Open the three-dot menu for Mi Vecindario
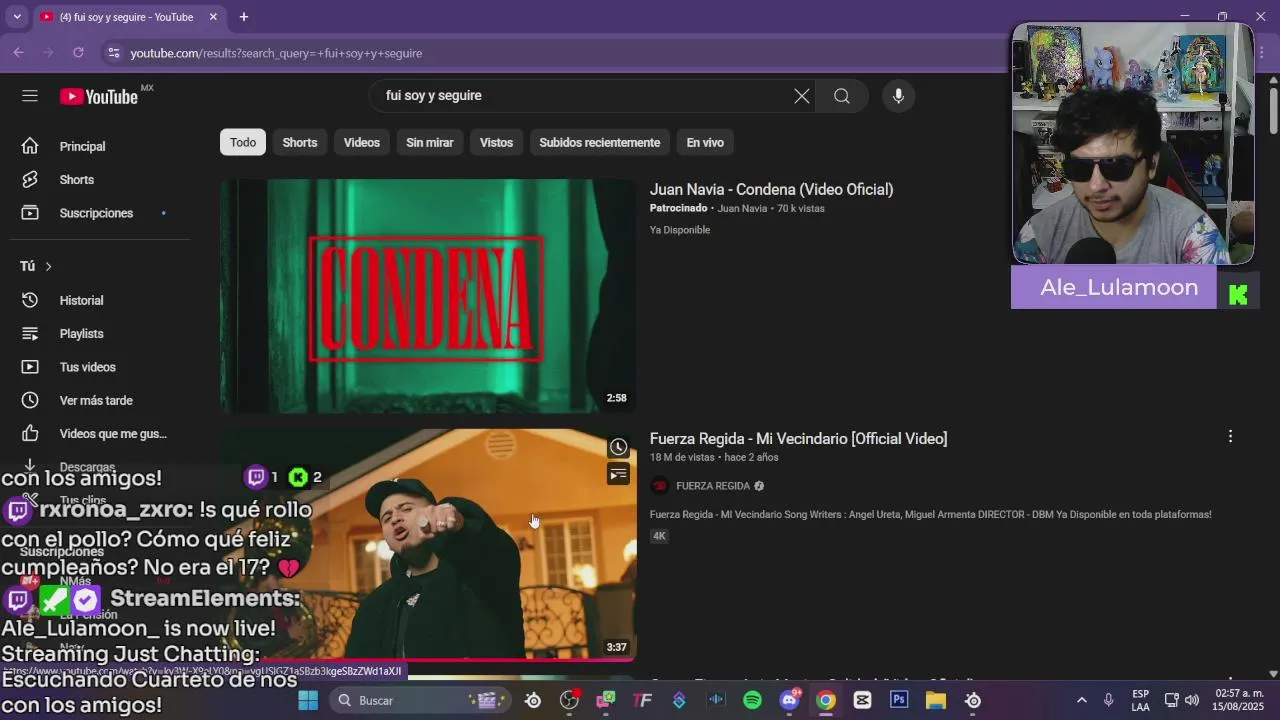The width and height of the screenshot is (1280, 720). tap(1230, 436)
